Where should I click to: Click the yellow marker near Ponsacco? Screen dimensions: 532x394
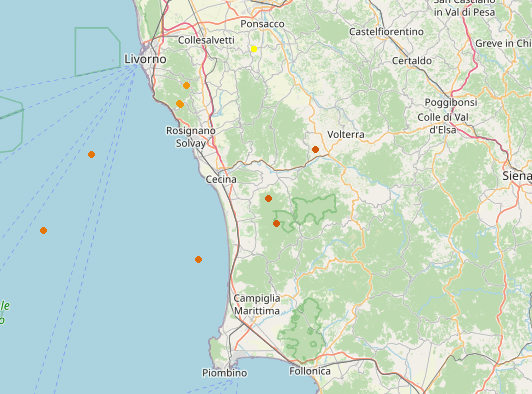254,49
